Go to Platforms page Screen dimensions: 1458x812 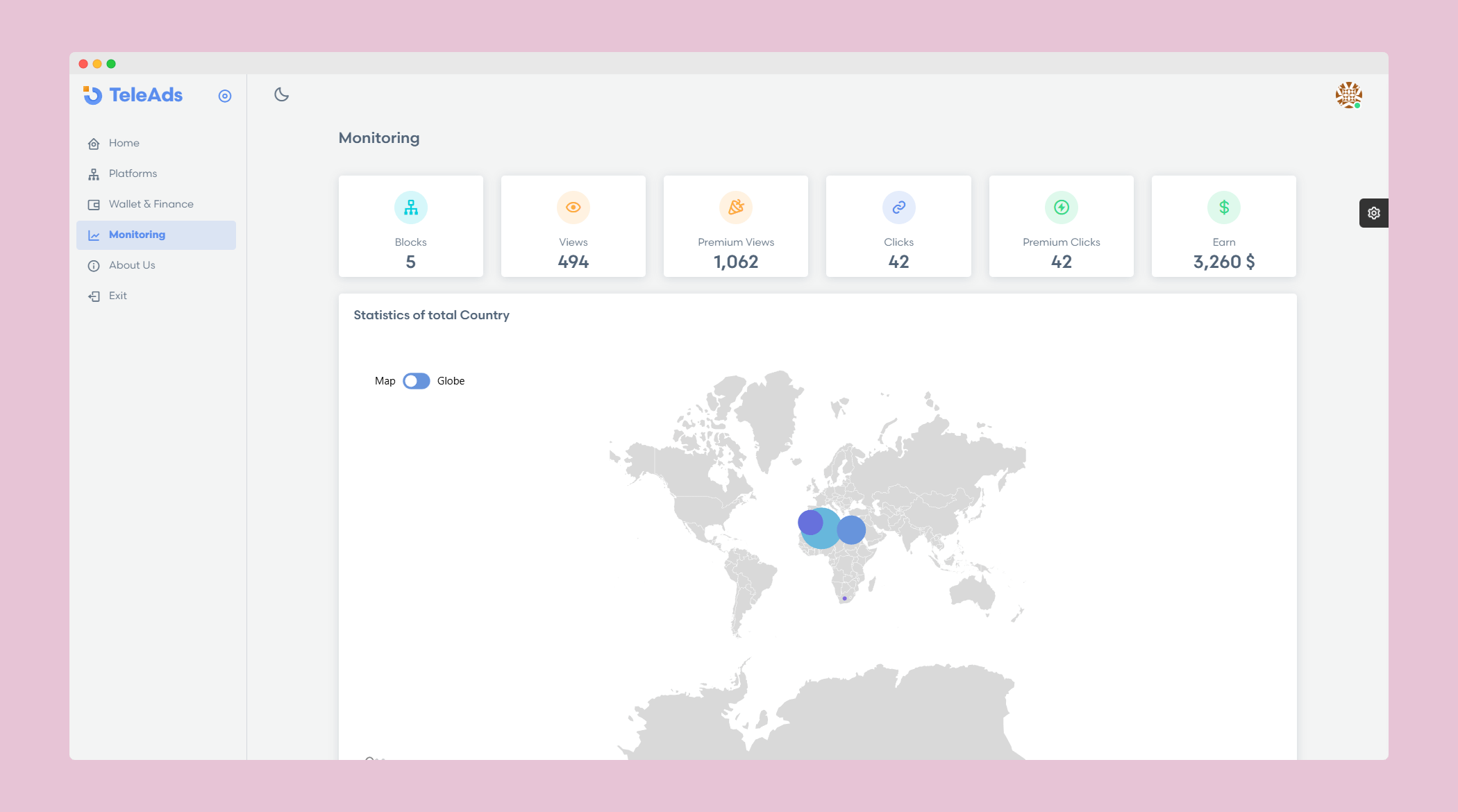pyautogui.click(x=133, y=174)
